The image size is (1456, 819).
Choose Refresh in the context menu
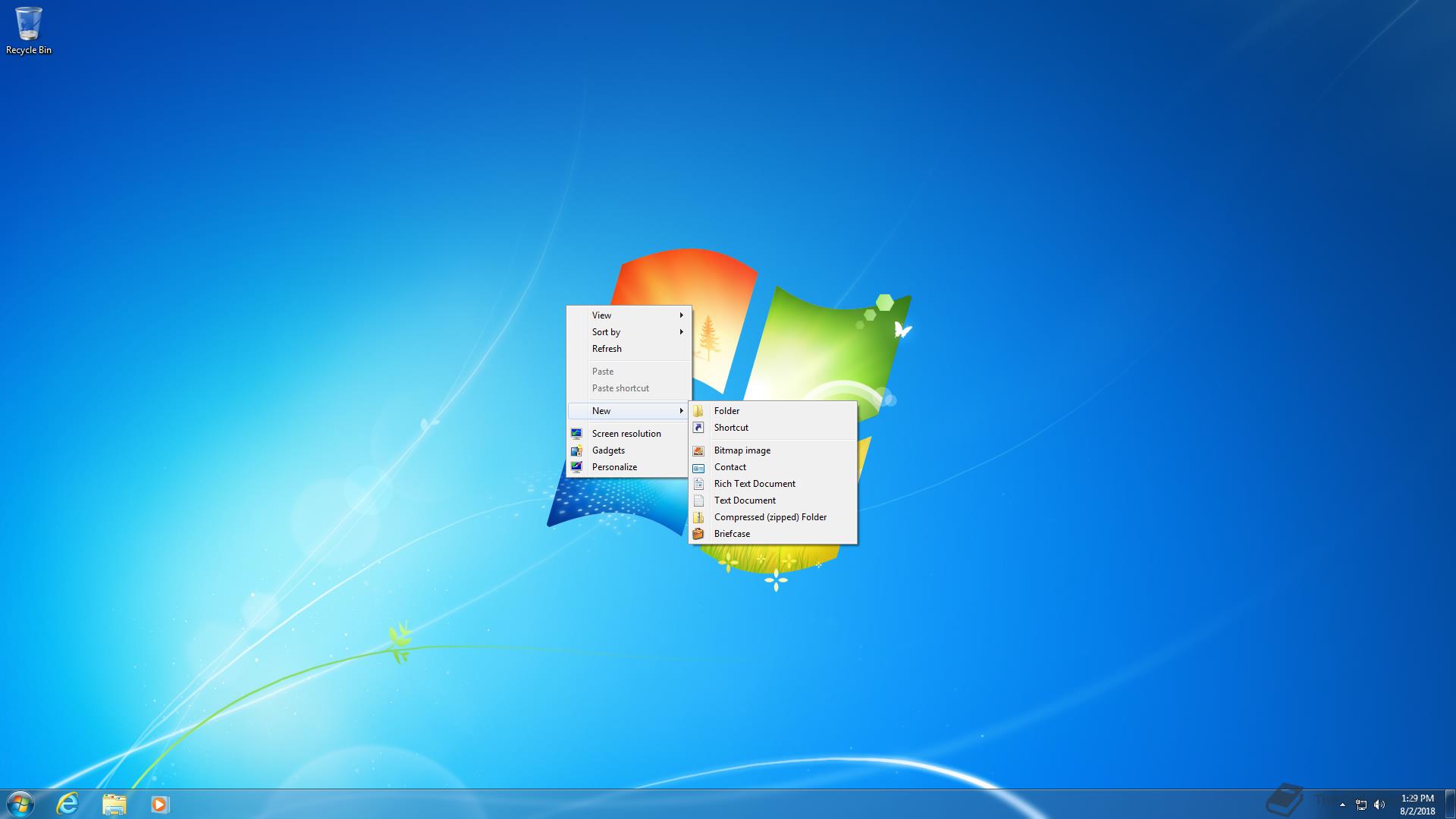[629, 349]
